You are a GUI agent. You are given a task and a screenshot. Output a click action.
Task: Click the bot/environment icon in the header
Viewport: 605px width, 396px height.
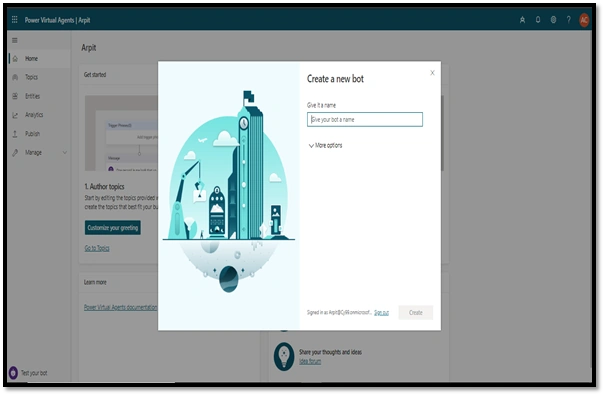point(522,20)
